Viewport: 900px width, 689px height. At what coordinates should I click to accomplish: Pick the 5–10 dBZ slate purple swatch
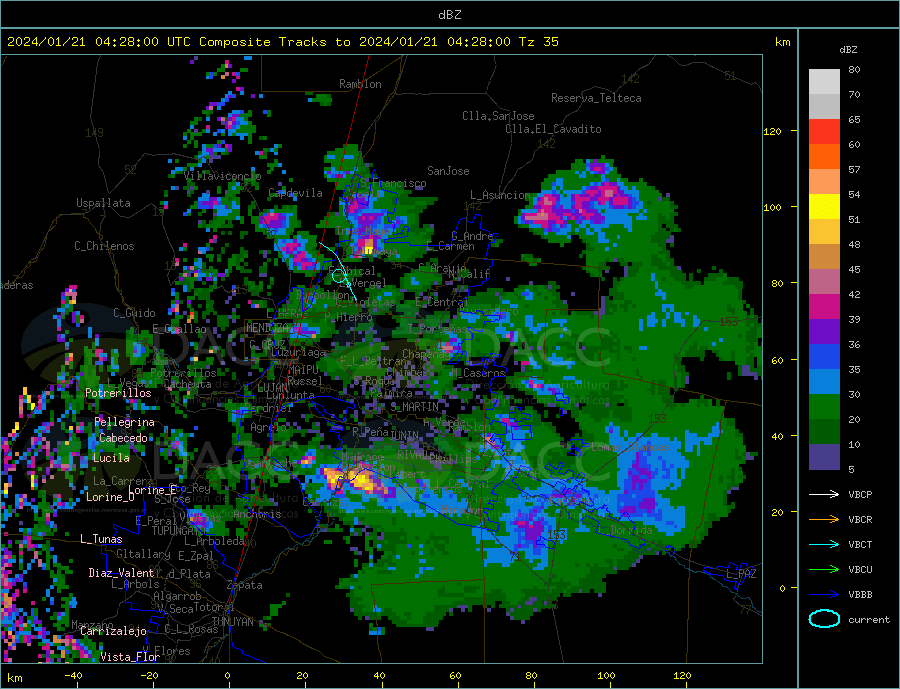click(824, 457)
